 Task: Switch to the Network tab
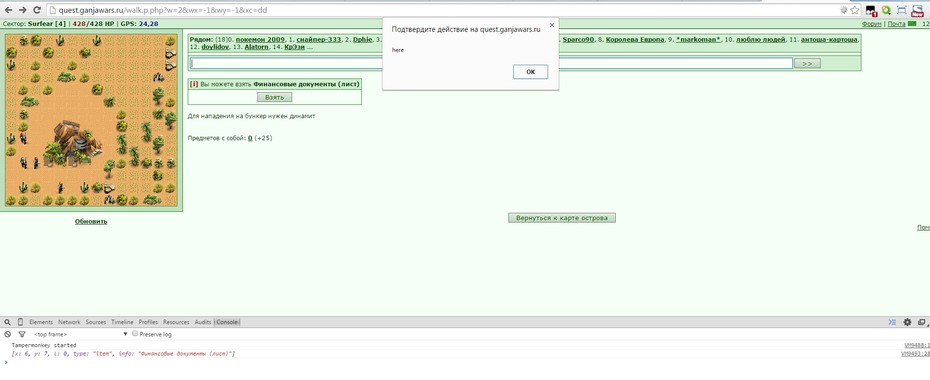click(69, 322)
